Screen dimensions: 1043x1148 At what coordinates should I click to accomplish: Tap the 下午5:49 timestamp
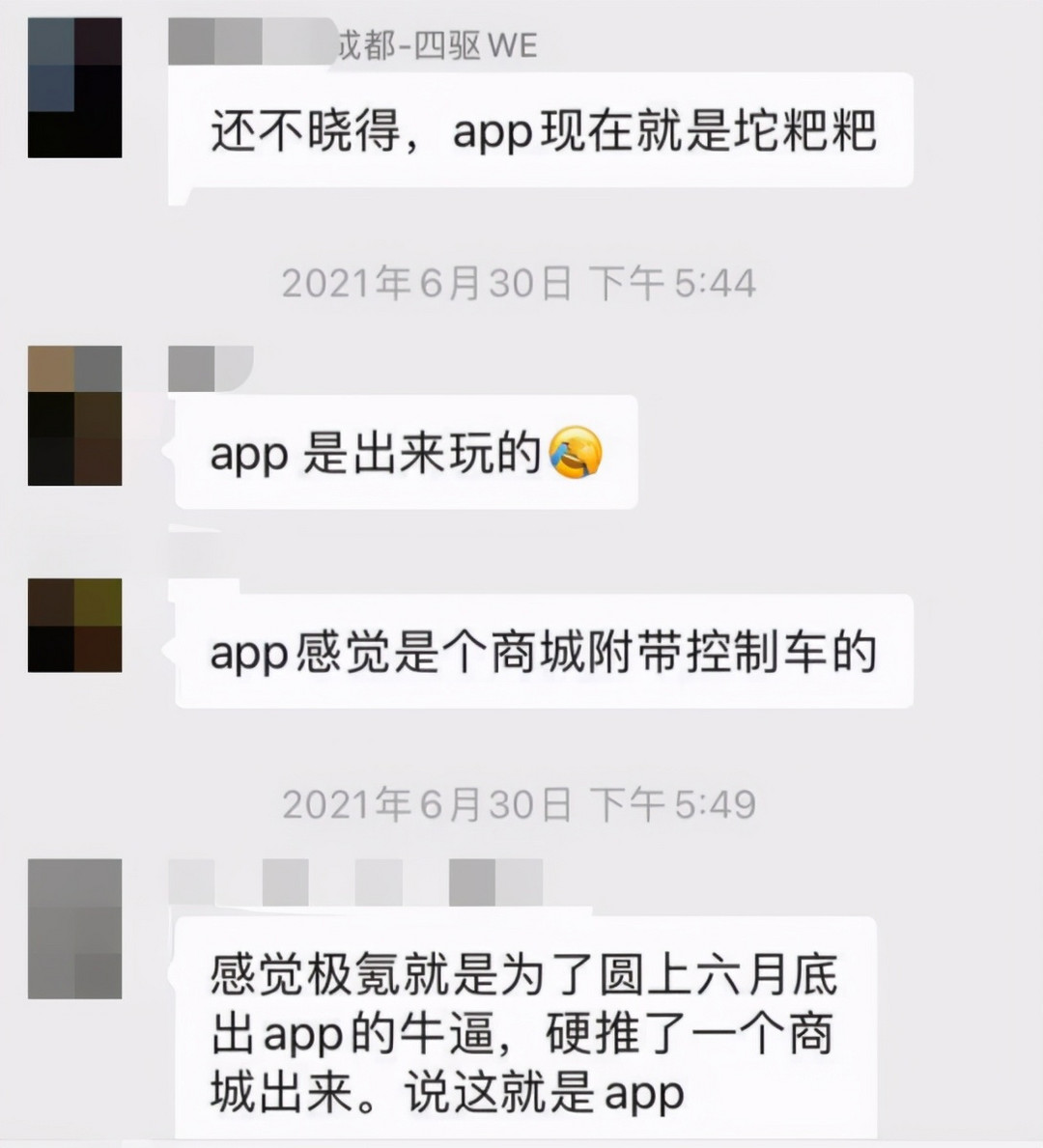click(x=519, y=804)
